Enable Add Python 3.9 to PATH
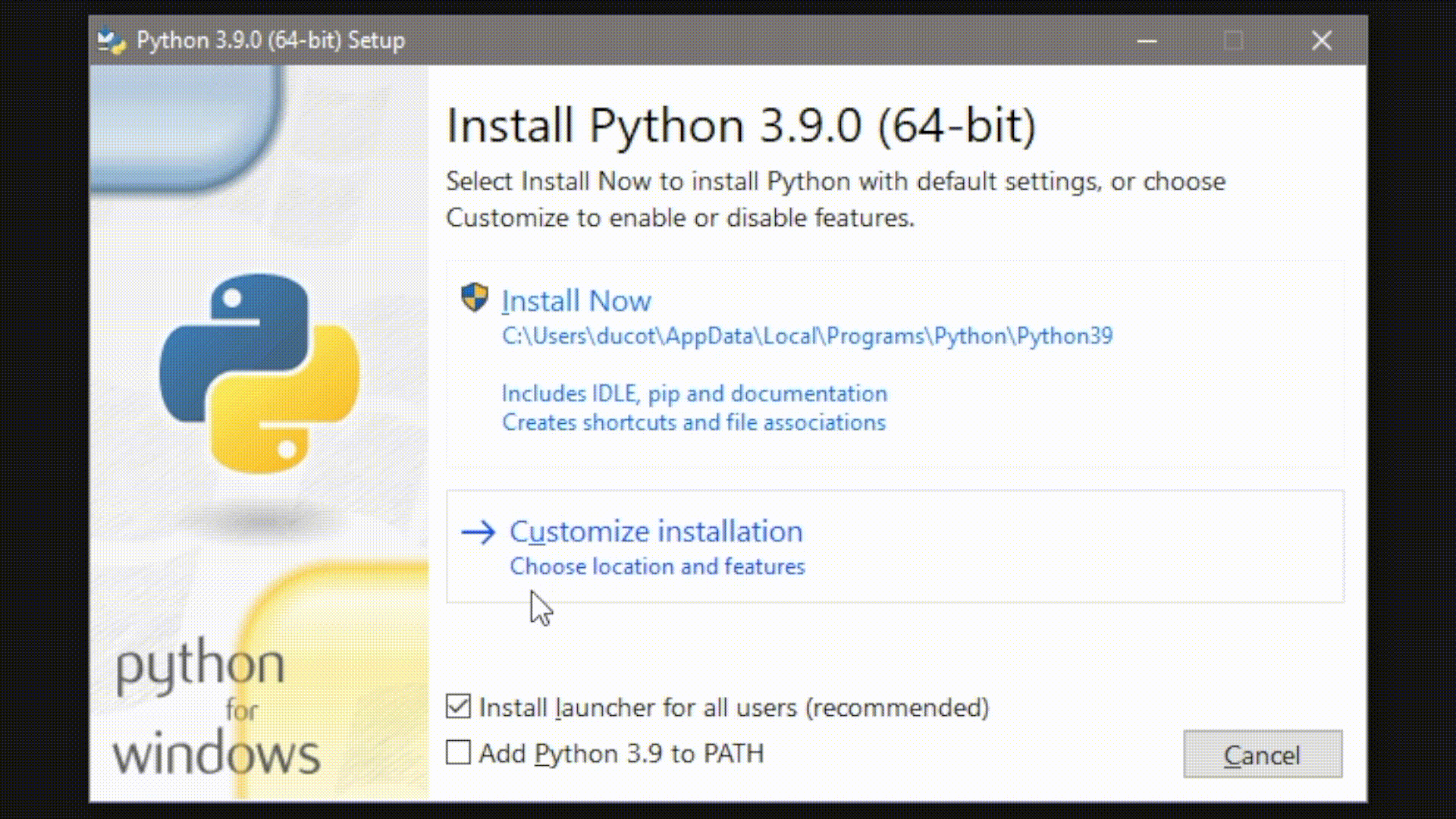 click(459, 753)
